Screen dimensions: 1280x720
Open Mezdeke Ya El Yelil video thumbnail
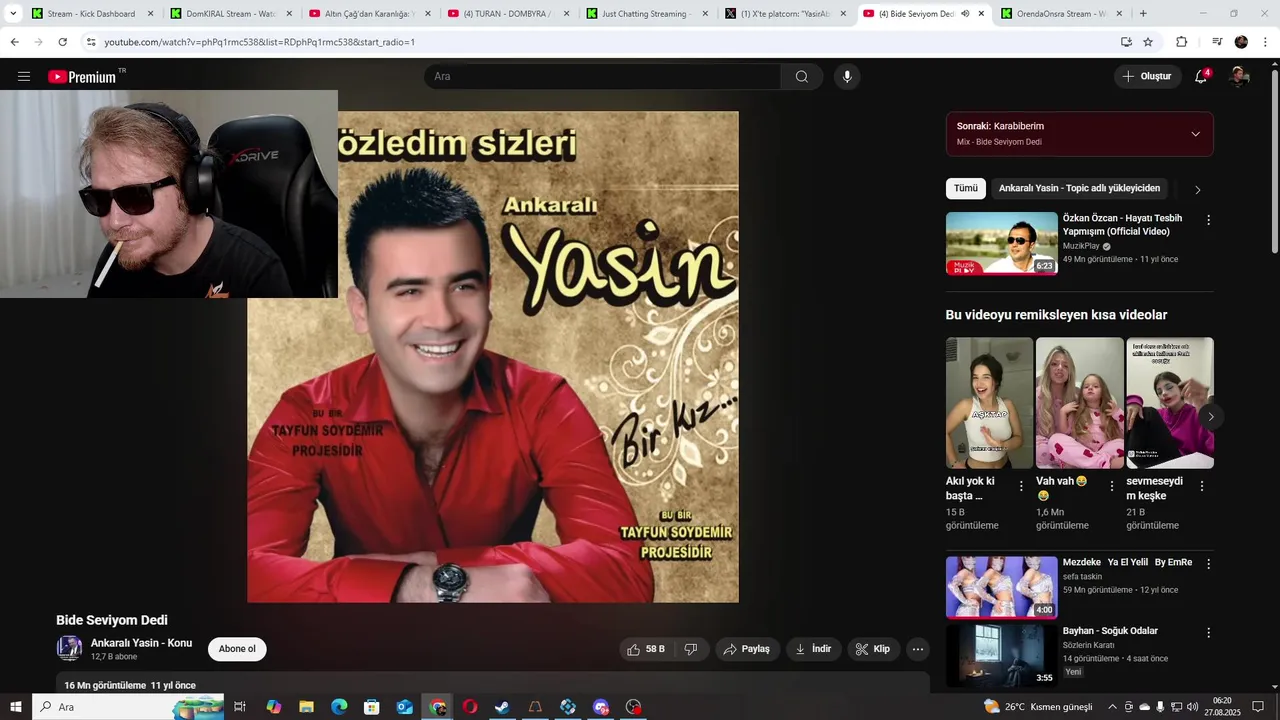click(x=1002, y=588)
